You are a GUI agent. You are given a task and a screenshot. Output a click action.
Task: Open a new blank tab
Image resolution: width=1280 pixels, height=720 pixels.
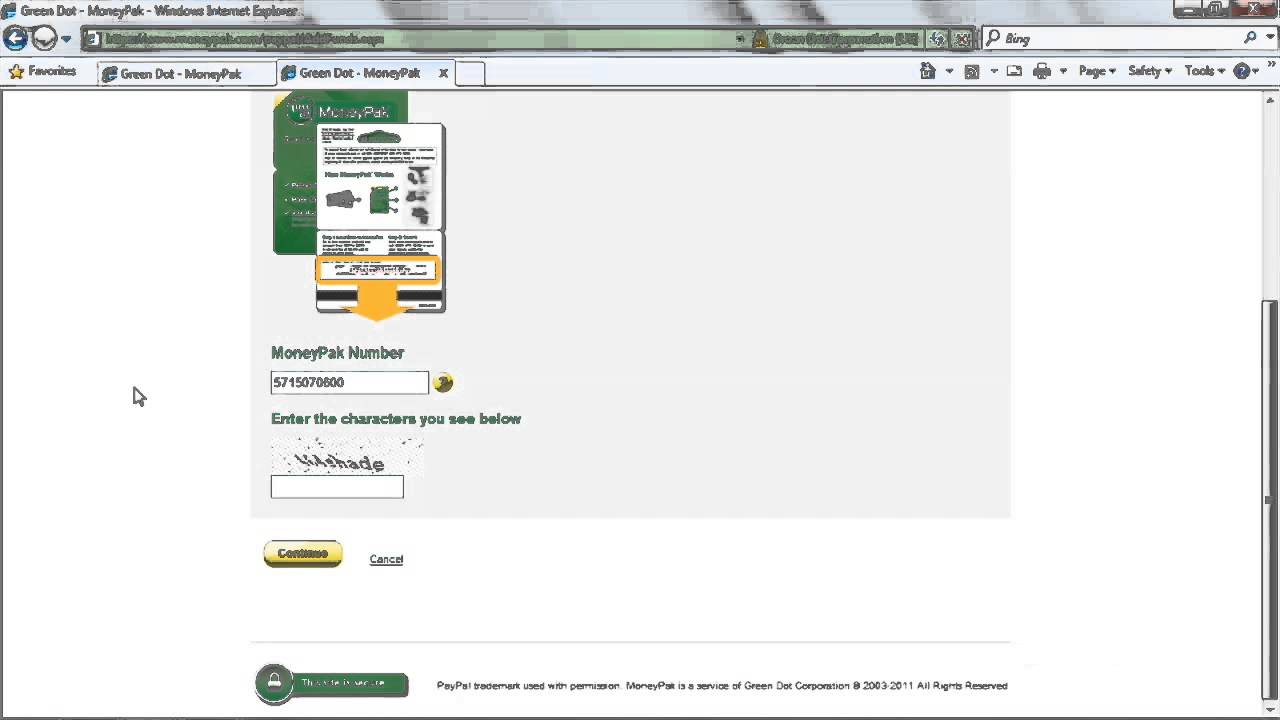click(470, 73)
